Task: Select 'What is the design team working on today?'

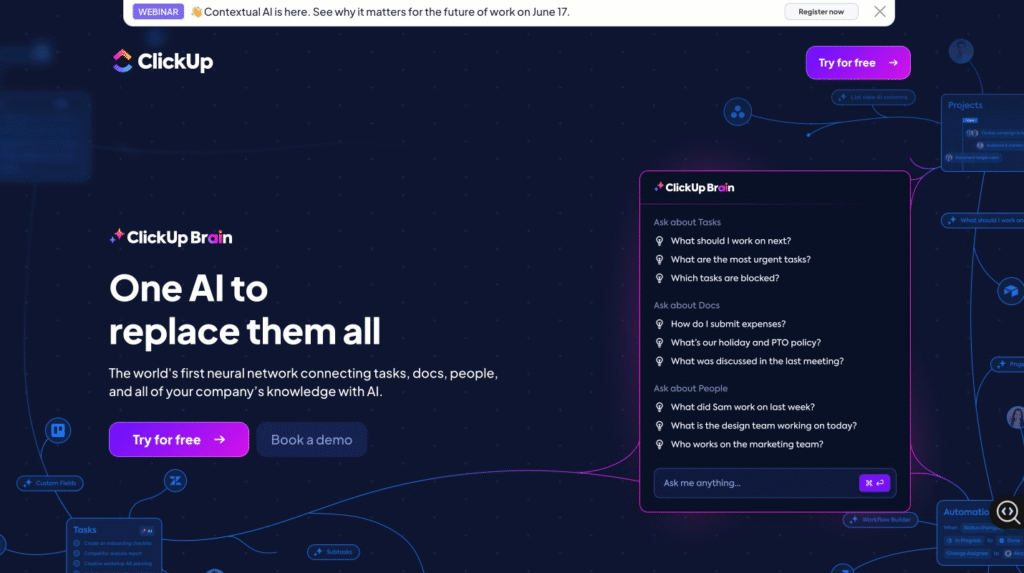Action: 763,425
